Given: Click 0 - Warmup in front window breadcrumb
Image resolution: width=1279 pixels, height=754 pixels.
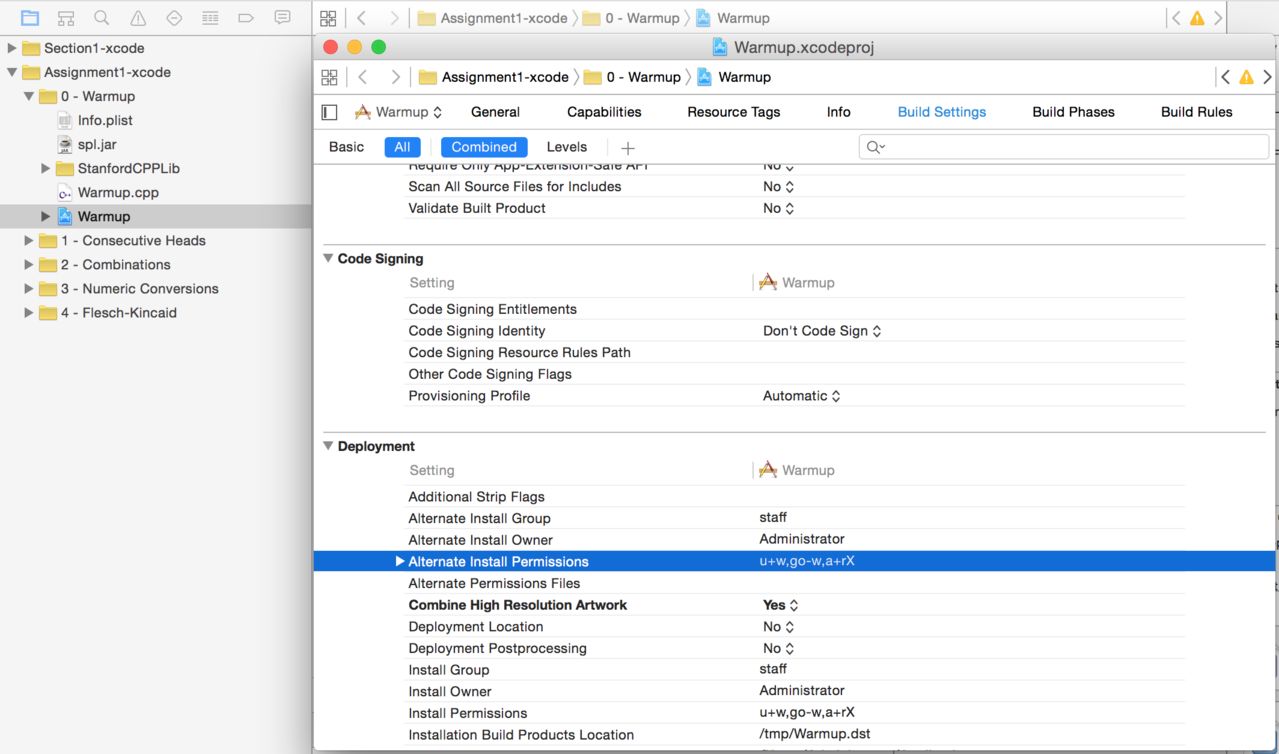Looking at the screenshot, I should click(x=632, y=77).
